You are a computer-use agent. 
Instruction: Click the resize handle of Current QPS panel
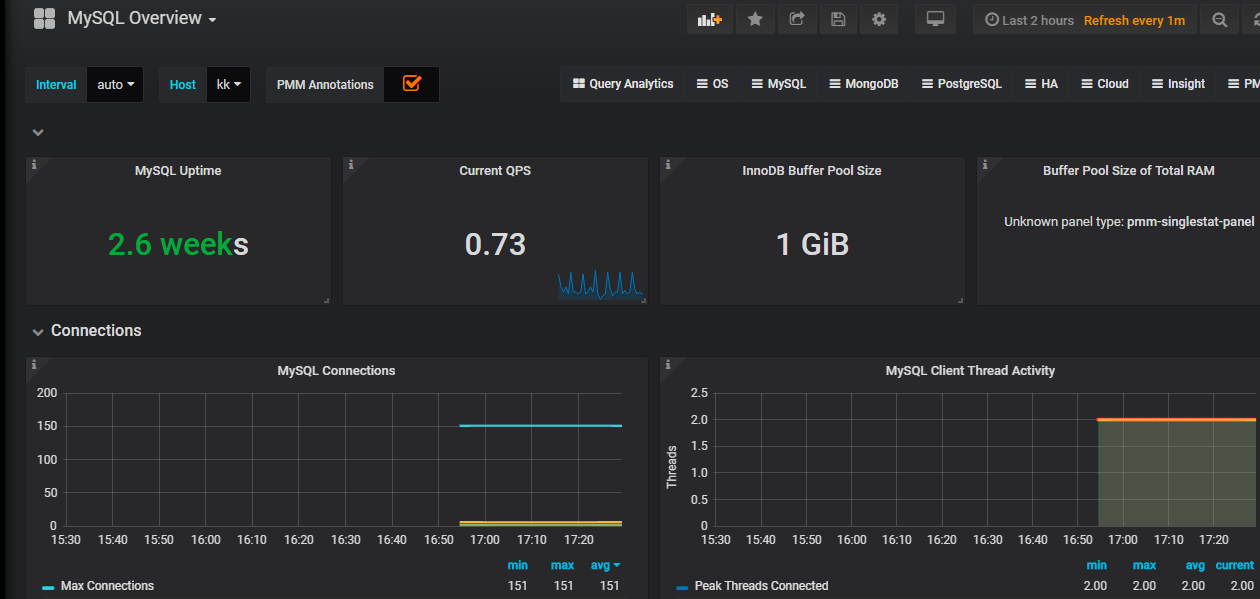[643, 300]
